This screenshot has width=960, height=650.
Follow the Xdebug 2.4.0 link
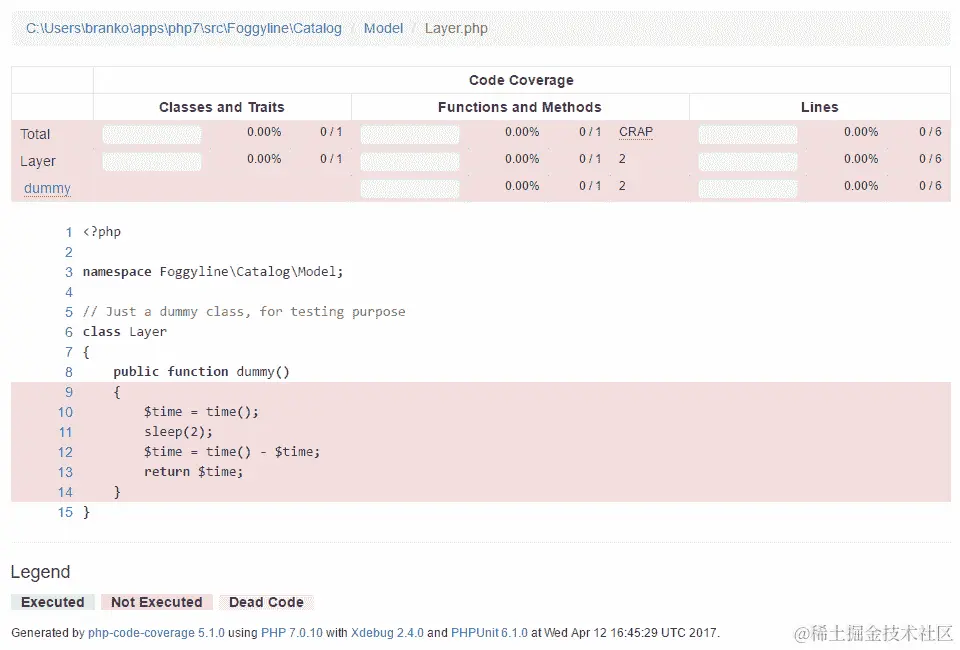[x=387, y=633]
